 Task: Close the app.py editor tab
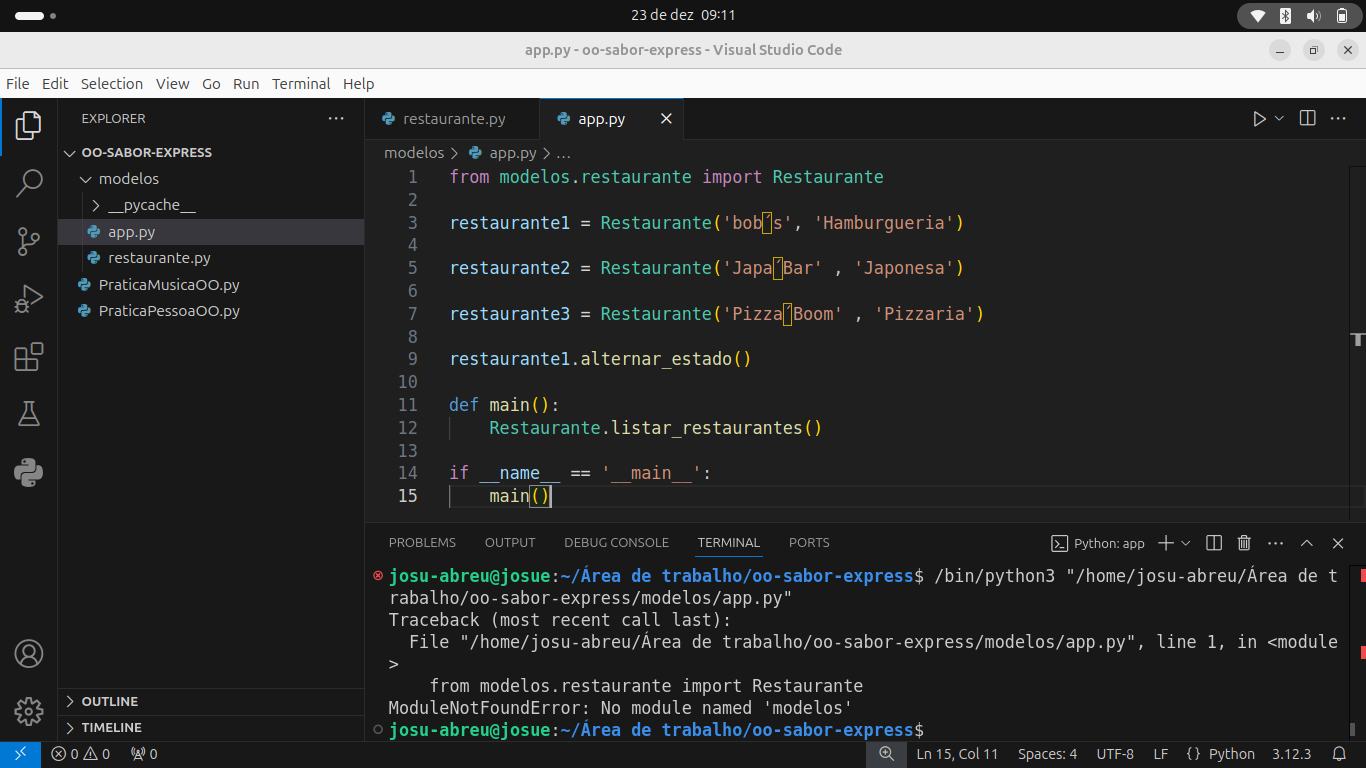point(666,119)
